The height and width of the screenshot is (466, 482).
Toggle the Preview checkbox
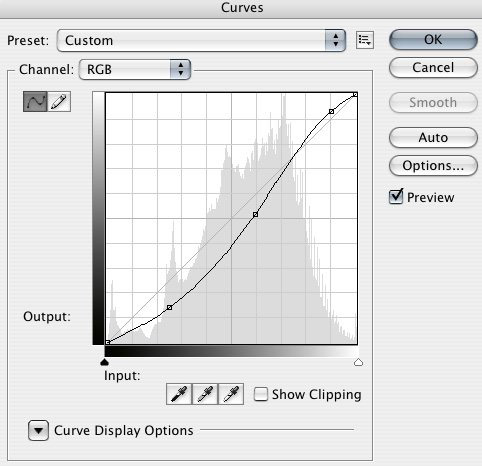tap(396, 196)
